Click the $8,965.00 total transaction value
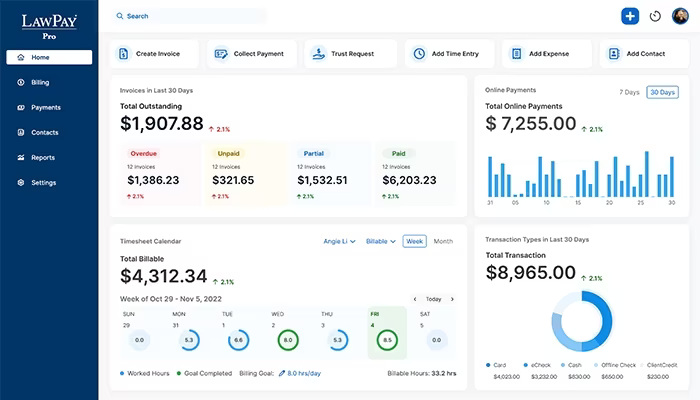This screenshot has height=400, width=700. tap(531, 272)
